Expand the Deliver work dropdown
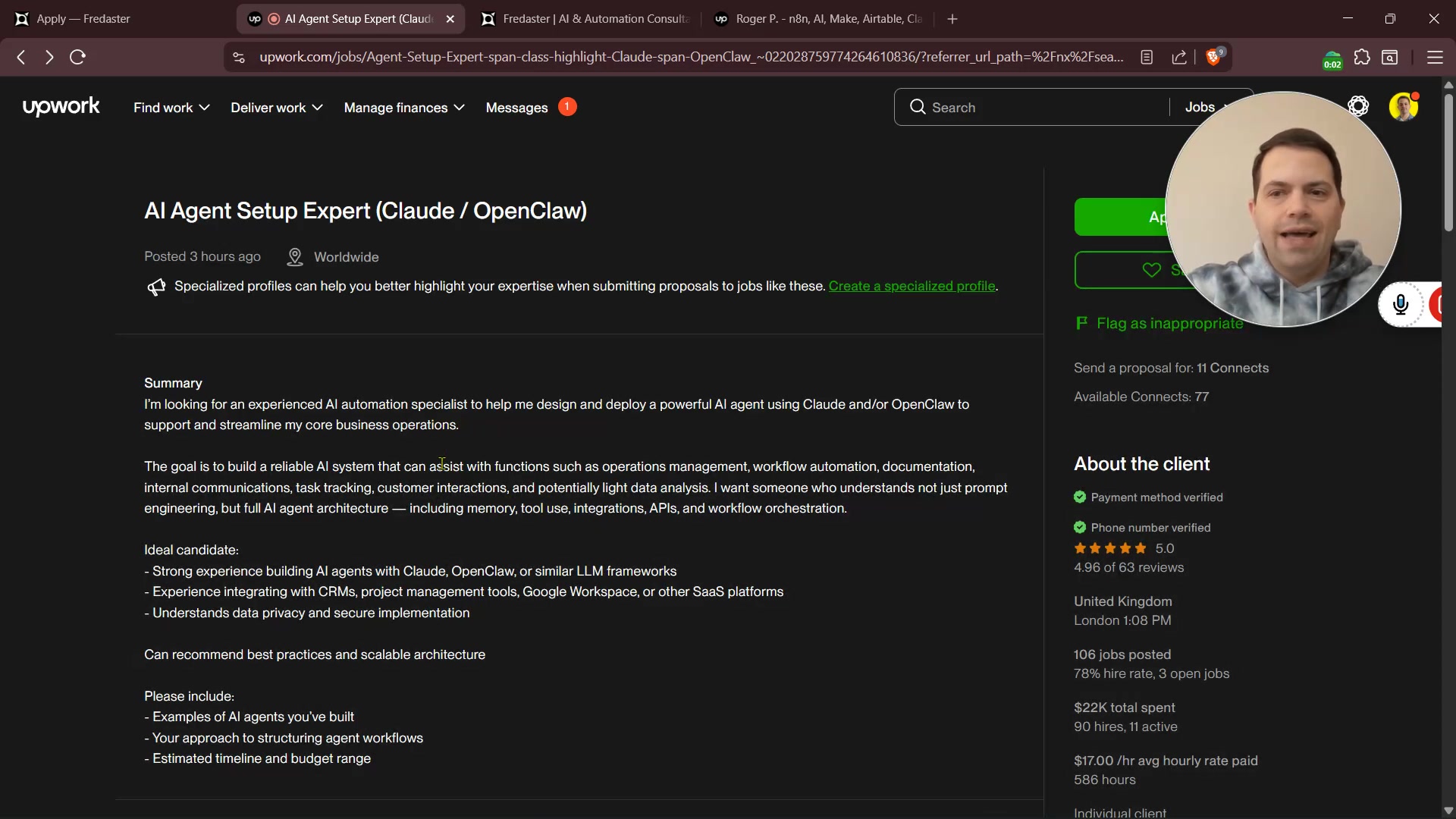1456x819 pixels. pyautogui.click(x=276, y=108)
